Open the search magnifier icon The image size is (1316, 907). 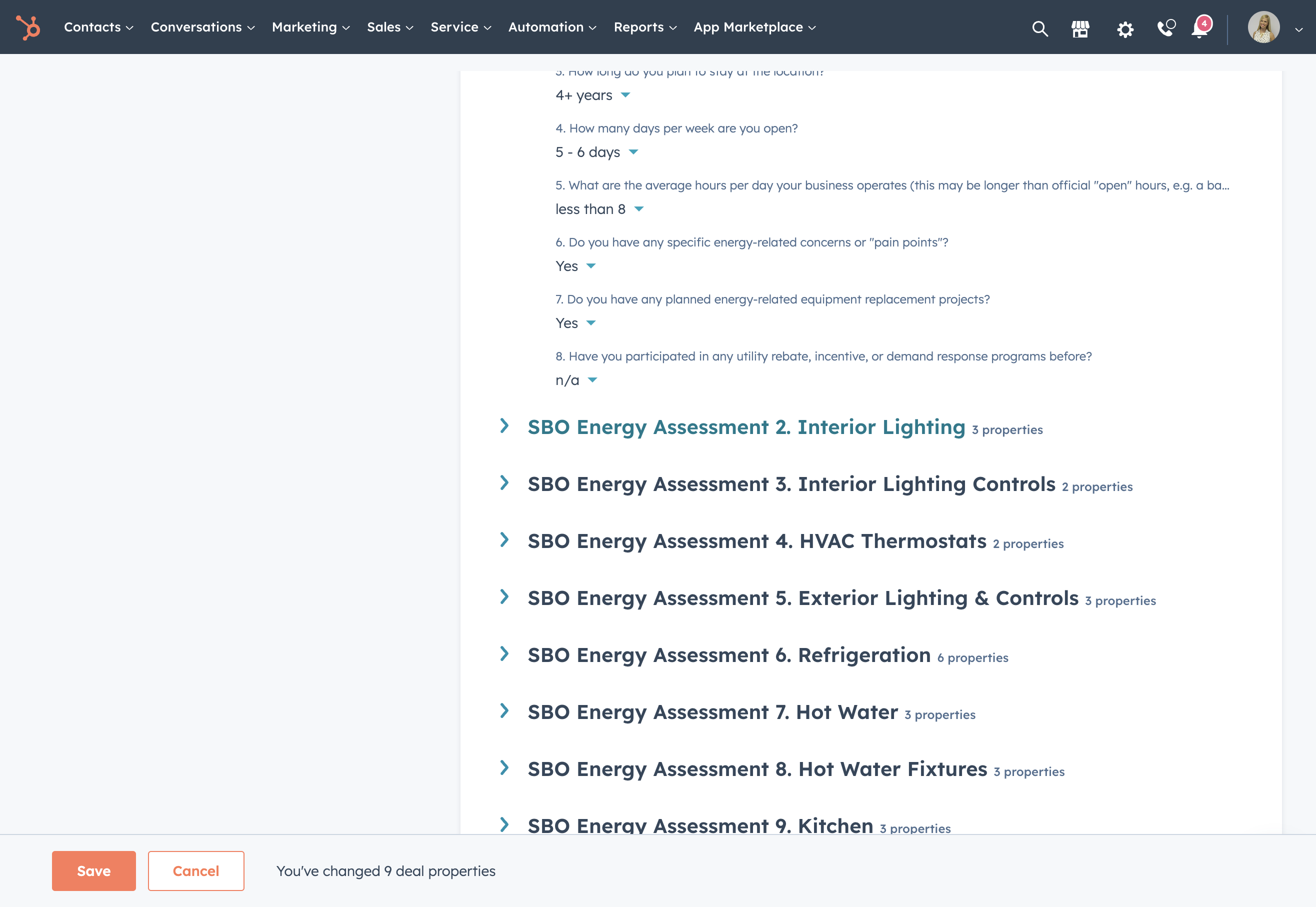coord(1039,28)
